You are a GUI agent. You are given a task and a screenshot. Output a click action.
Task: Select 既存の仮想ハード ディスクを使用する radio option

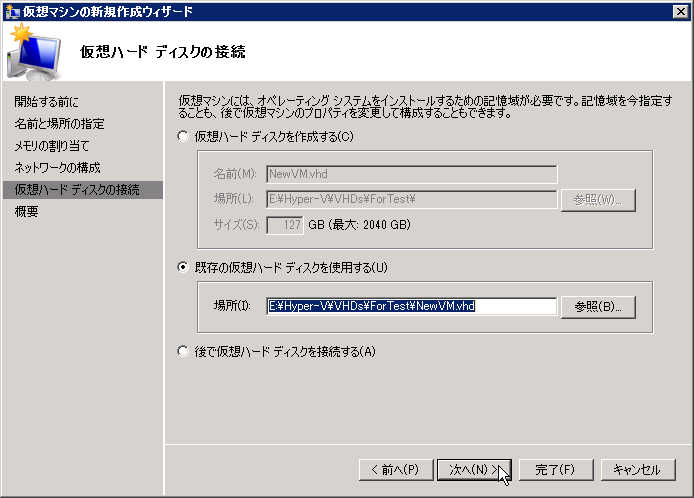pos(182,267)
